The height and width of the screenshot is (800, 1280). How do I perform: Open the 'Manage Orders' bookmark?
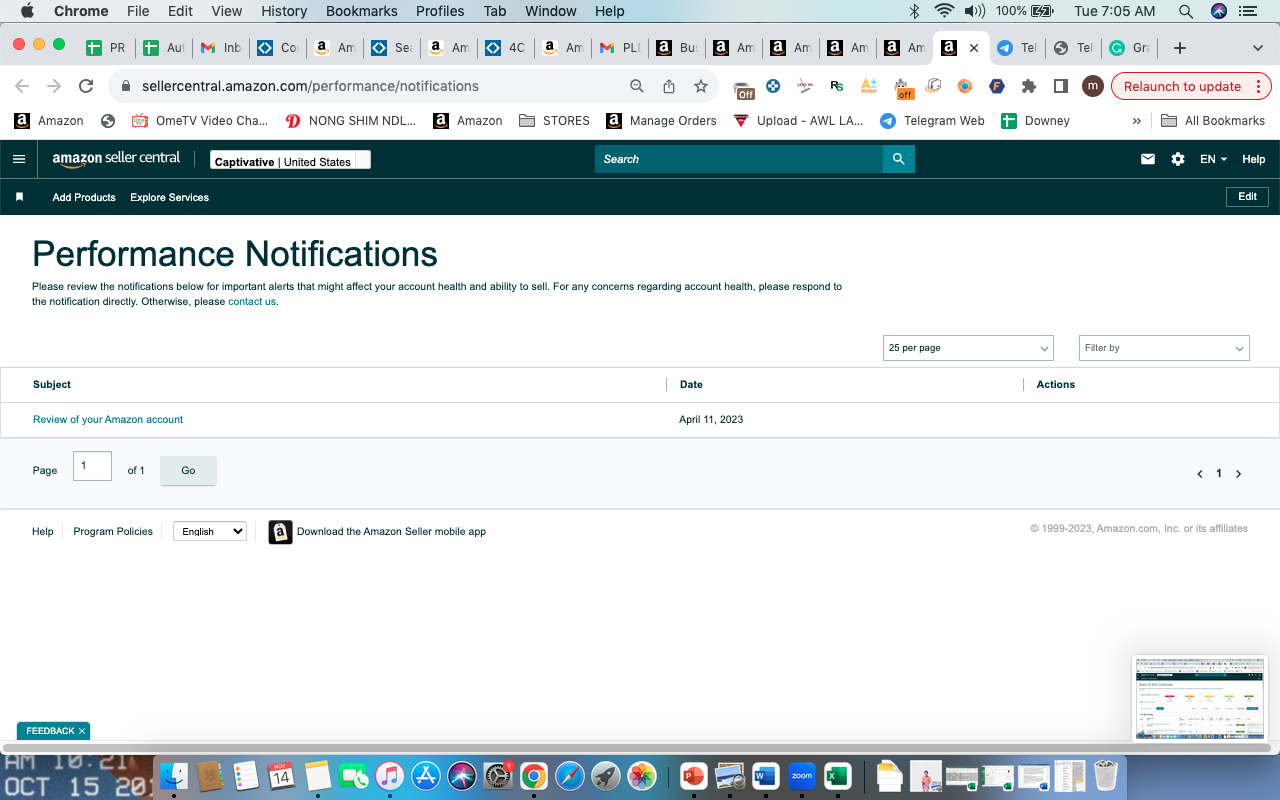pyautogui.click(x=662, y=121)
